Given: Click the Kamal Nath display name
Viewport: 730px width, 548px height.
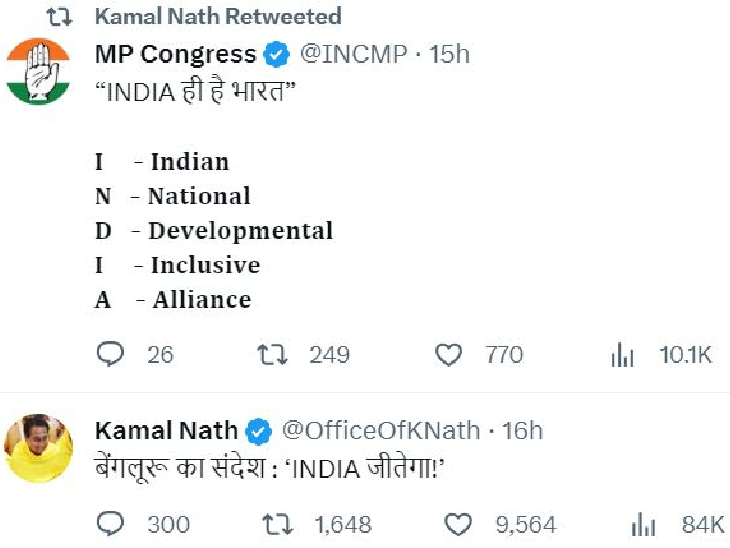Looking at the screenshot, I should click(166, 431).
